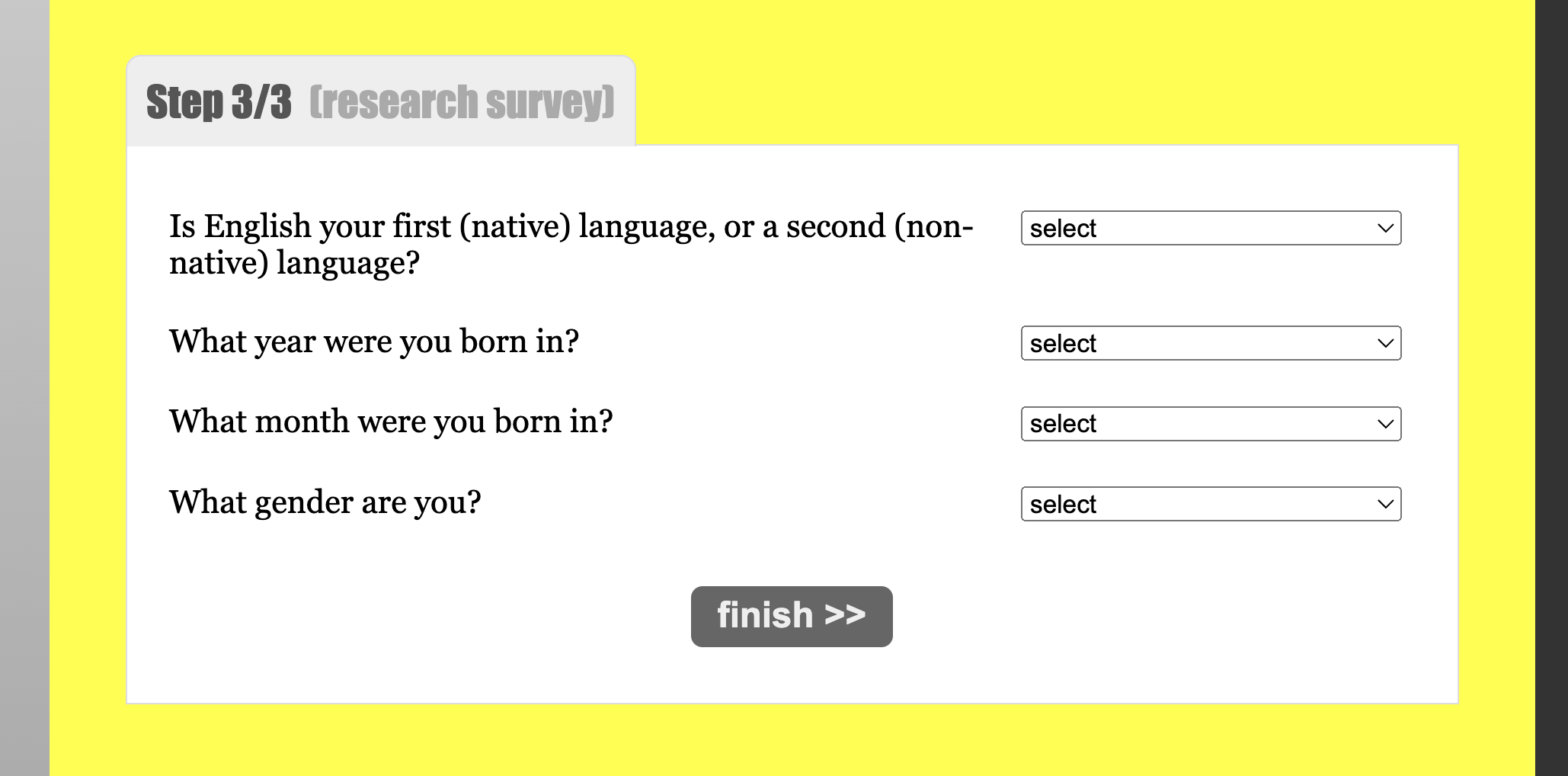1568x776 pixels.
Task: Click the chevron arrow on the gender select
Action: click(1385, 504)
